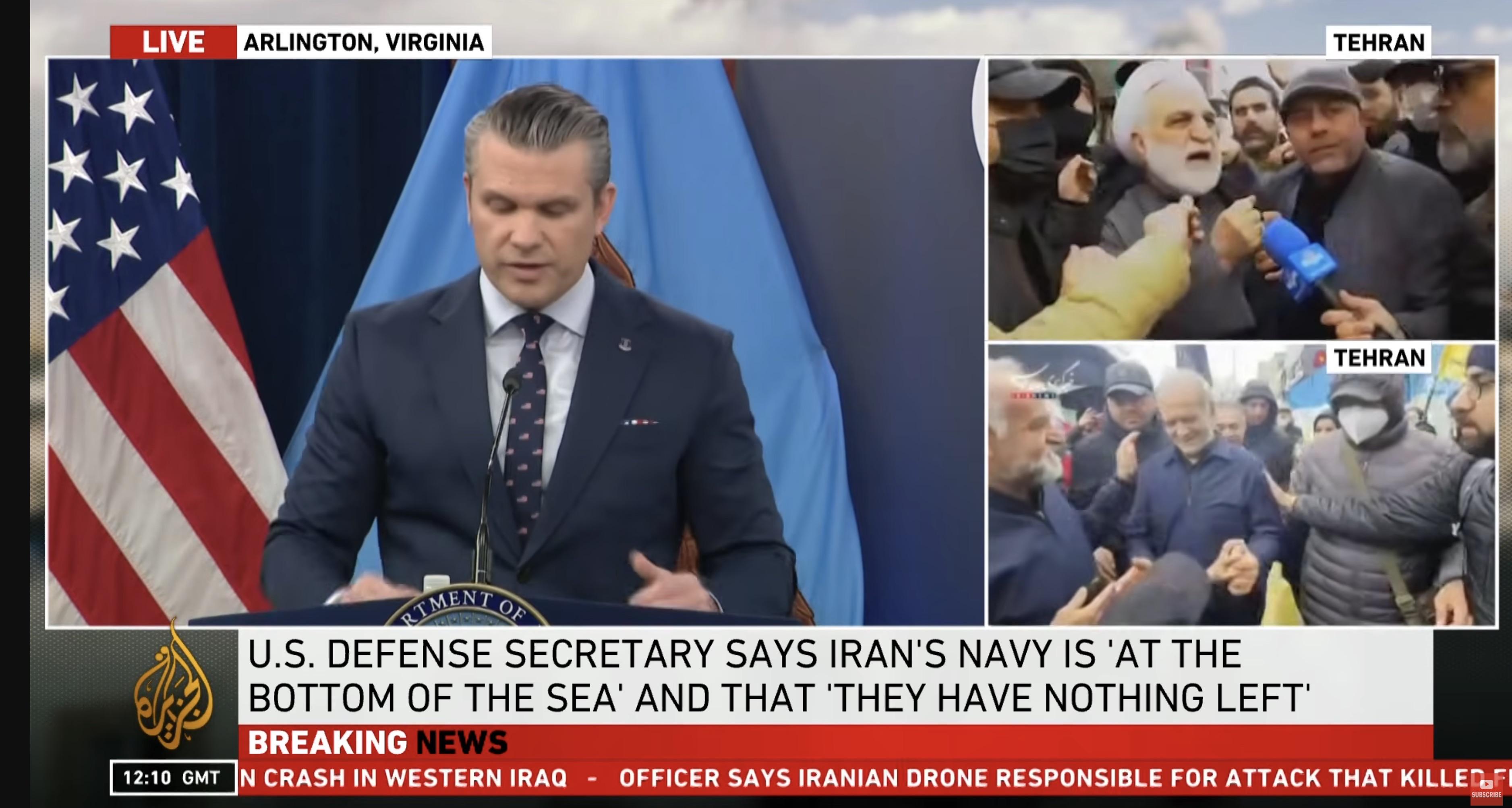Click the Iran's Navy headline text
The image size is (1512, 808).
click(x=778, y=676)
